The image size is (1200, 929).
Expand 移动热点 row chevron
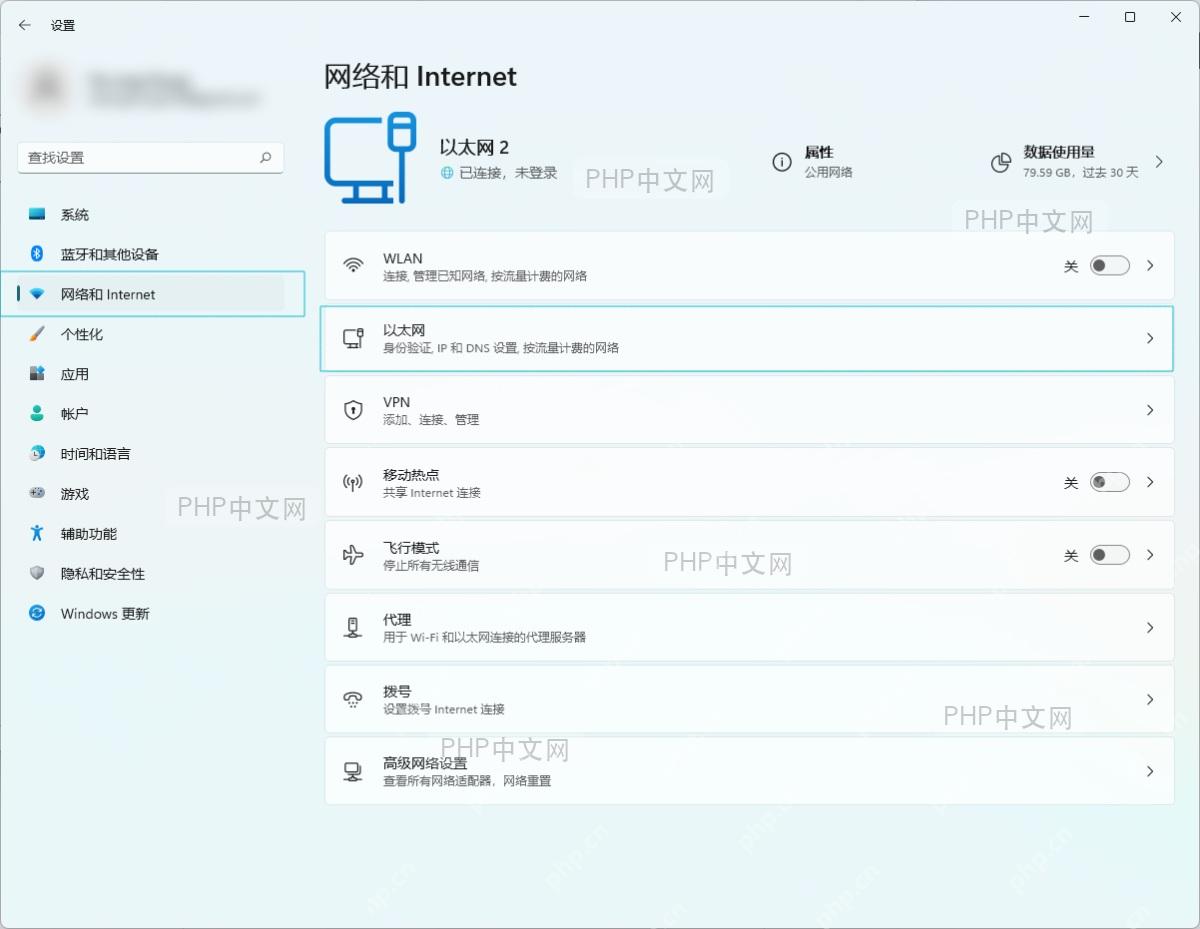pyautogui.click(x=1150, y=482)
